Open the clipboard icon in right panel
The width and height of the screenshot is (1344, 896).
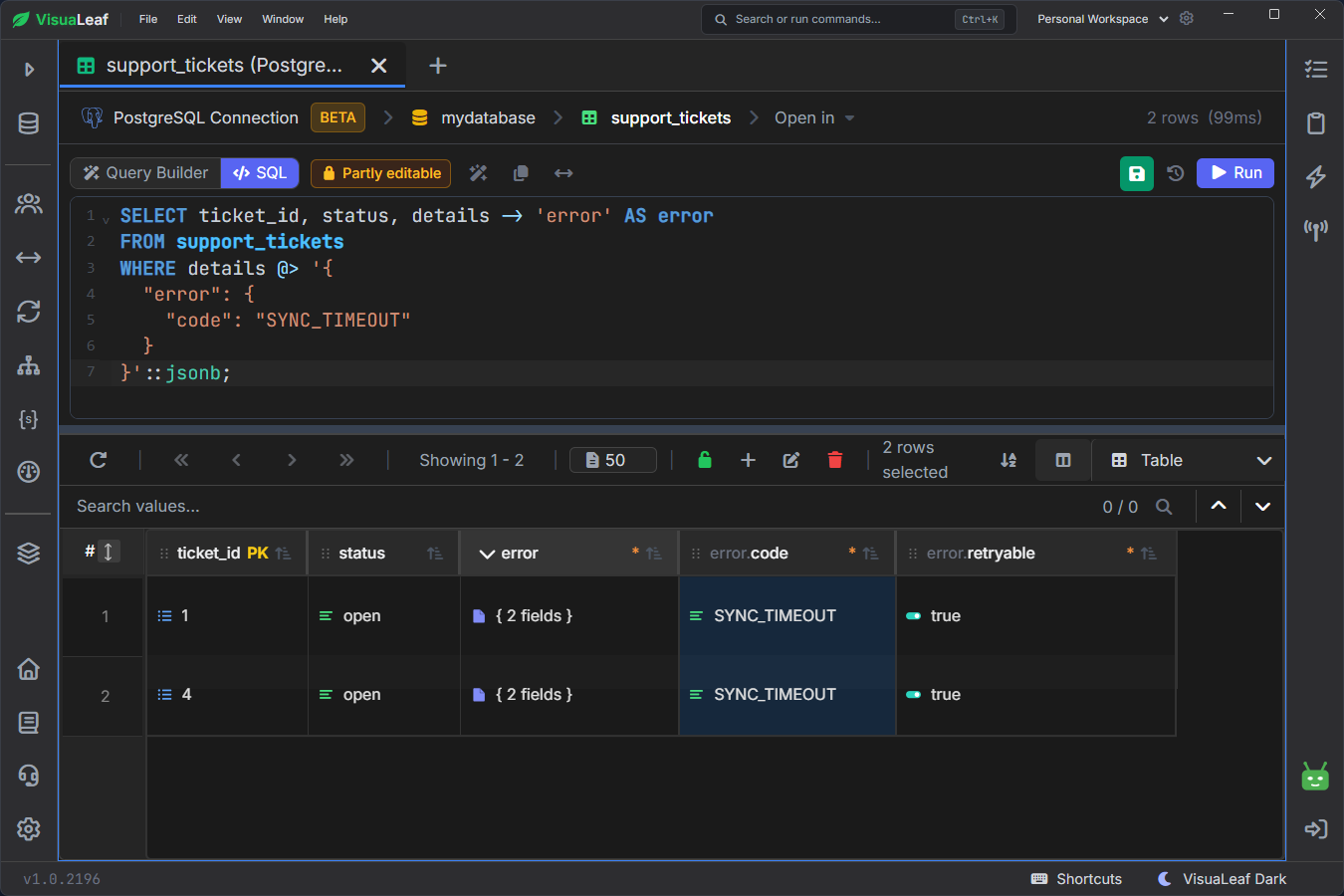click(1316, 123)
